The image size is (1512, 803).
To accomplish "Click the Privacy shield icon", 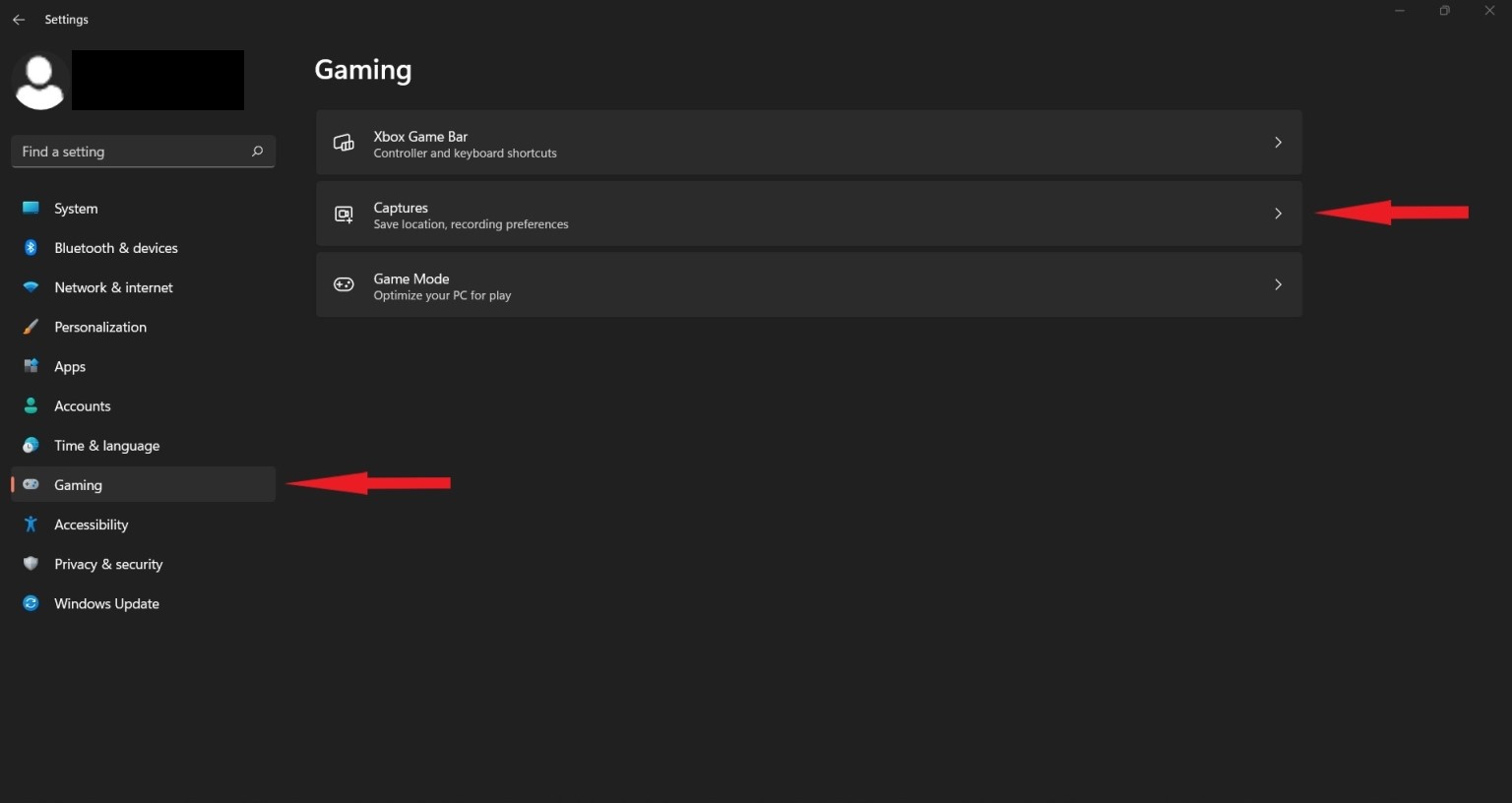I will 31,564.
